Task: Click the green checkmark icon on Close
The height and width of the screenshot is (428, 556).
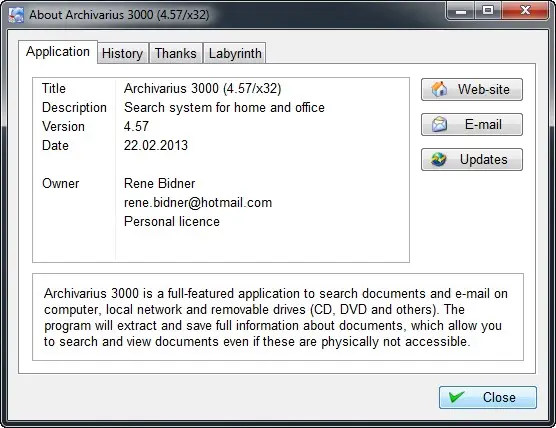Action: point(456,397)
